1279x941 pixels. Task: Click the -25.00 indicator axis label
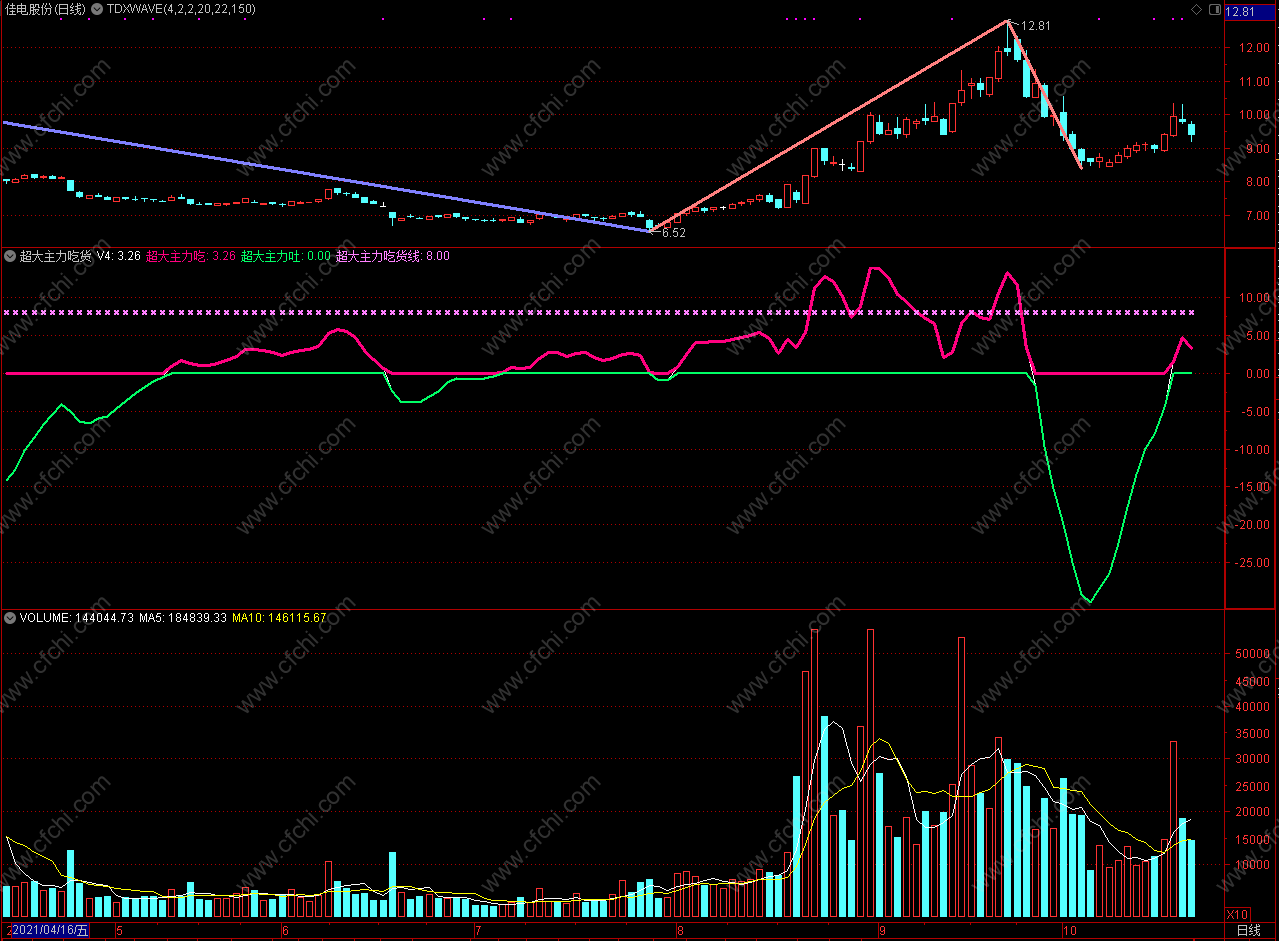click(x=1253, y=563)
